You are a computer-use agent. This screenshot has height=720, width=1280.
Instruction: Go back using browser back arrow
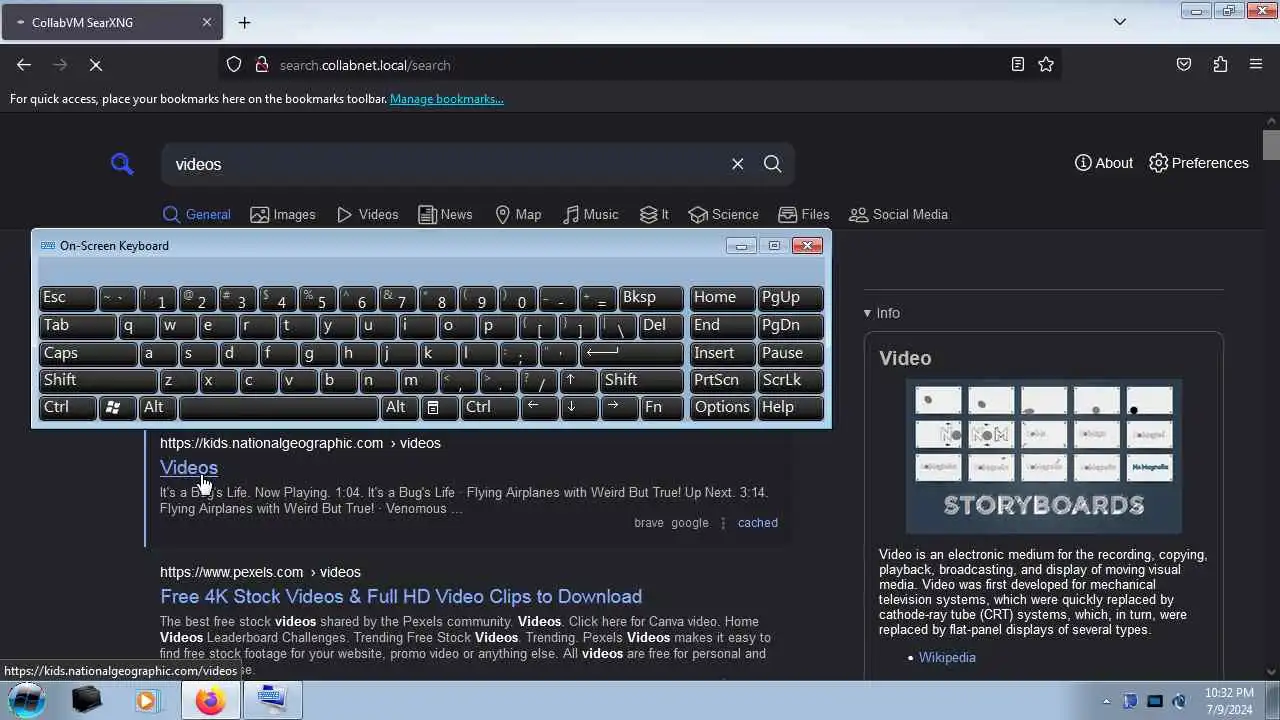[24, 65]
